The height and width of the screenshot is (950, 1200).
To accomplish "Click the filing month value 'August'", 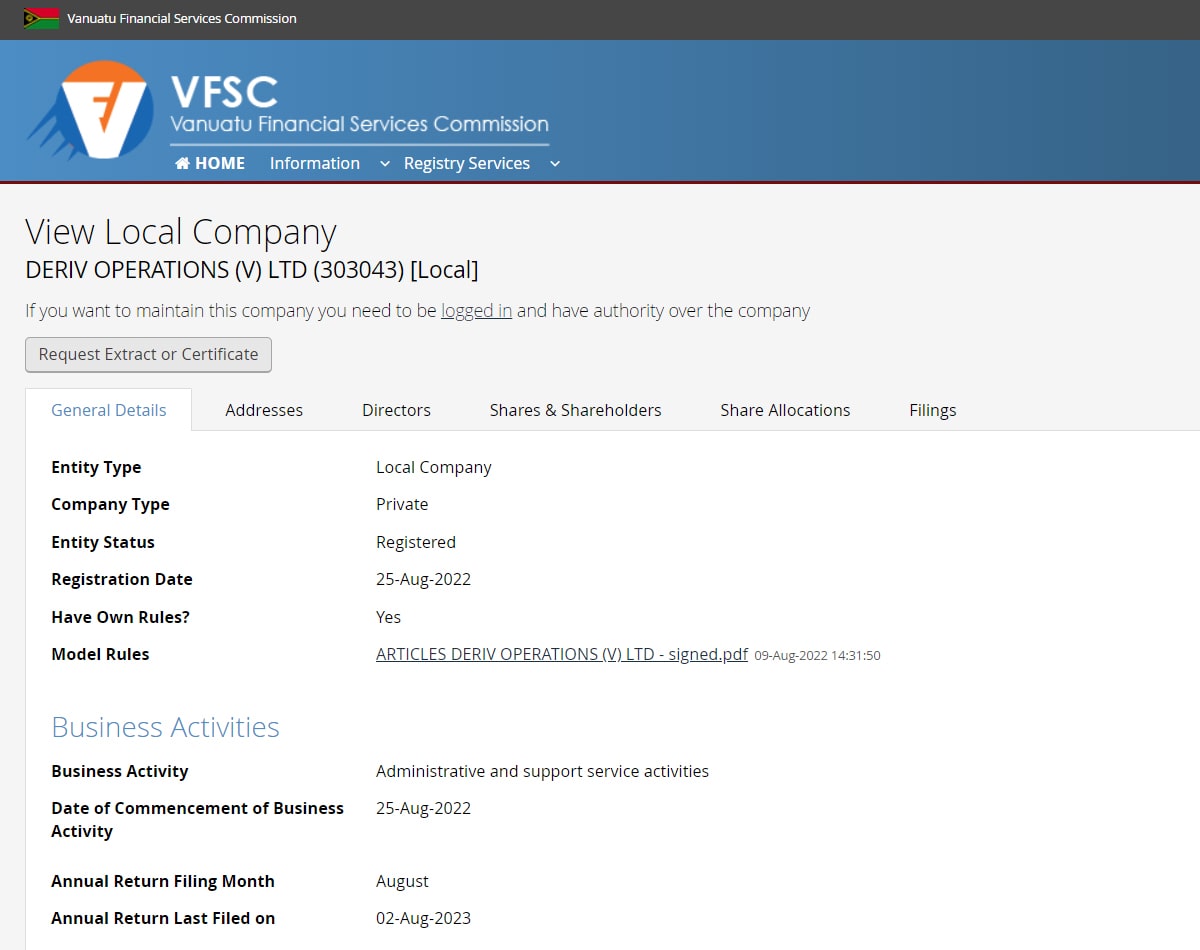I will pyautogui.click(x=402, y=881).
